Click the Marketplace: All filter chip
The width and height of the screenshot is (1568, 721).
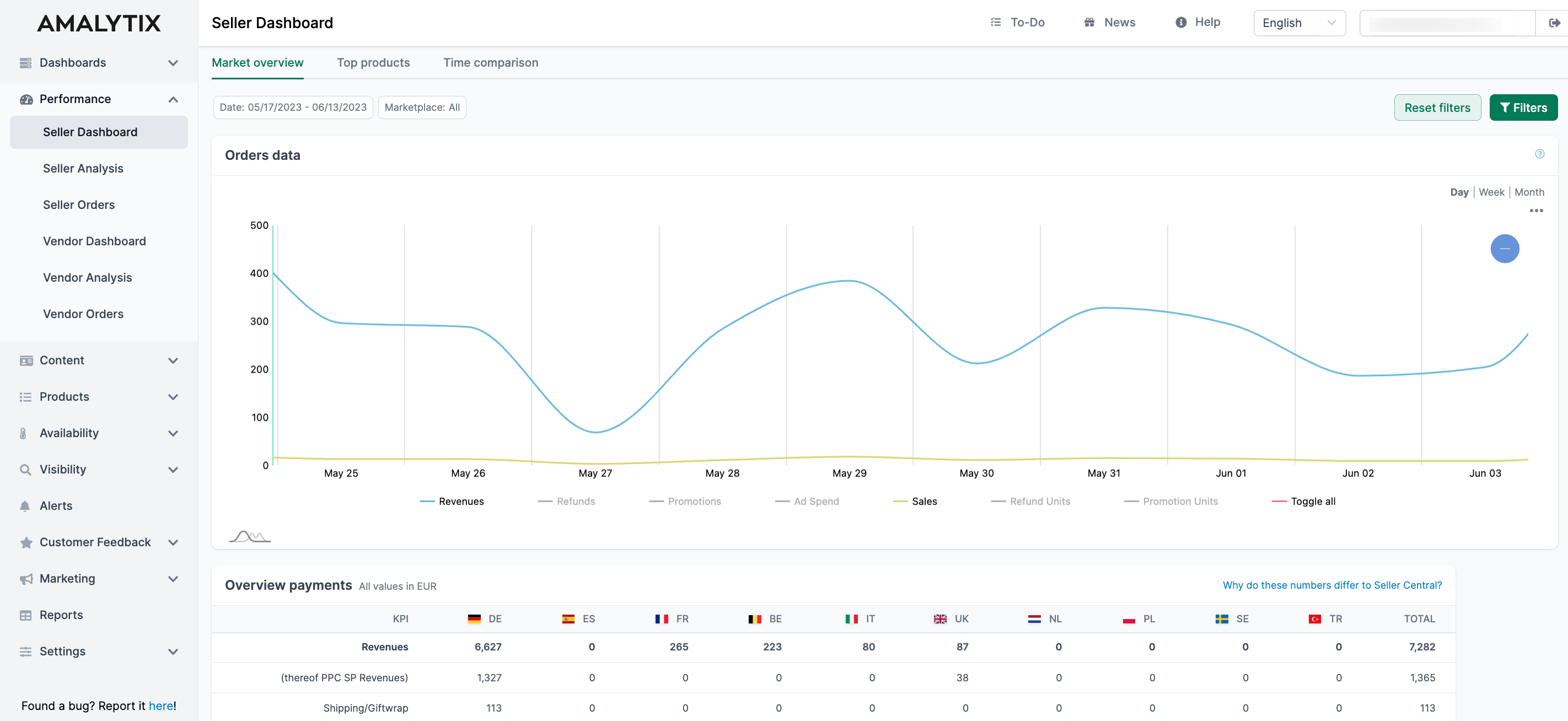click(422, 107)
